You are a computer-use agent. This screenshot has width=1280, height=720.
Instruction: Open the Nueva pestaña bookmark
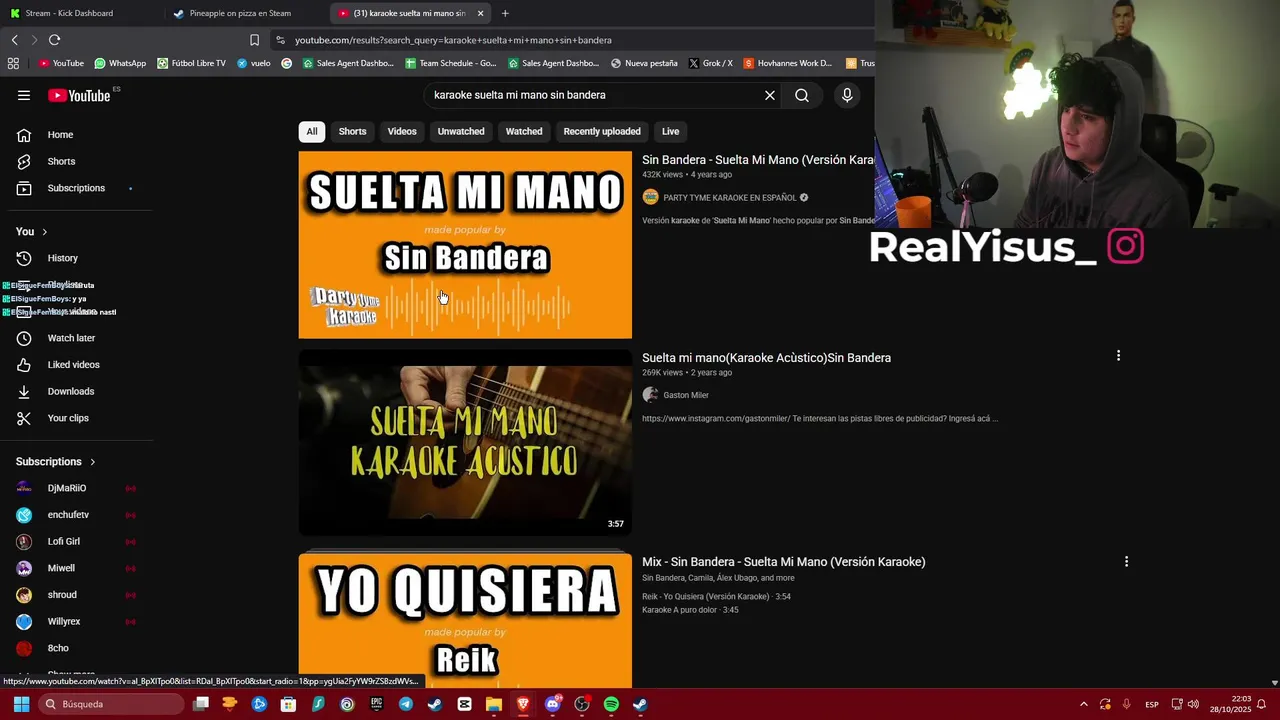(x=643, y=63)
